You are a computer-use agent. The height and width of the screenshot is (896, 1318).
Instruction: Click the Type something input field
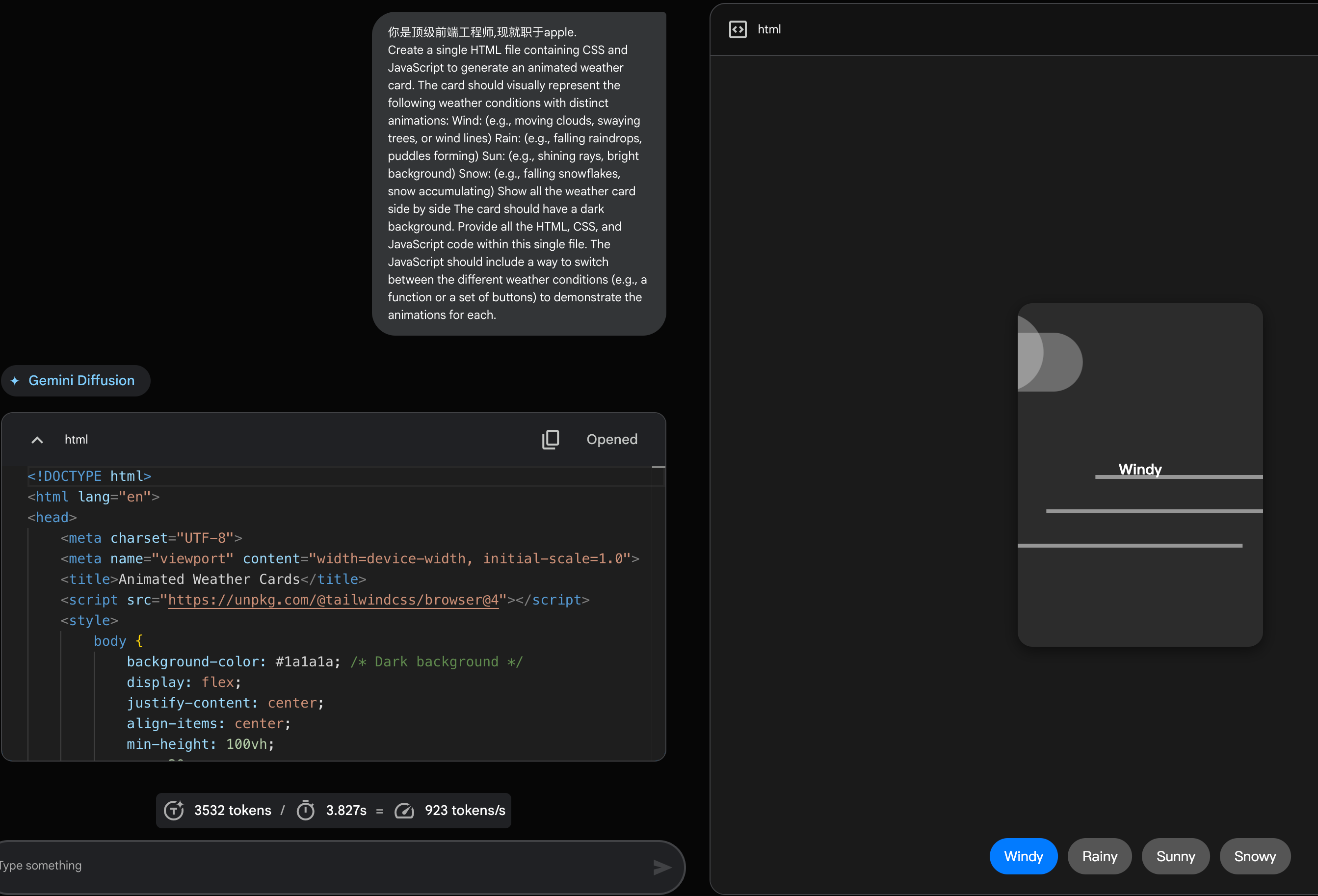click(x=323, y=866)
